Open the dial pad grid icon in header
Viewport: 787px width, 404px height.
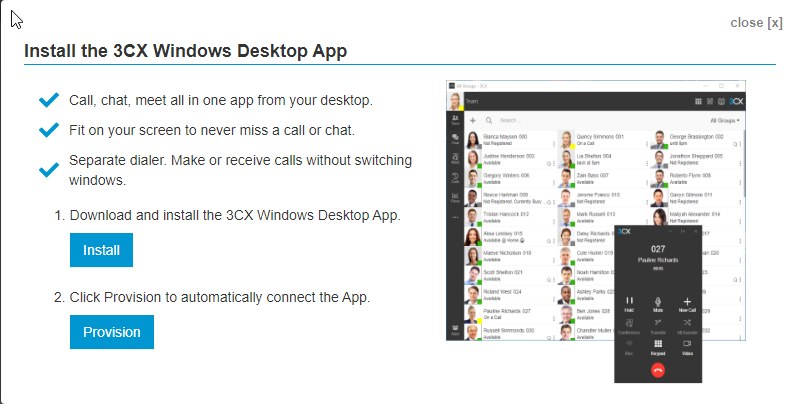[698, 101]
